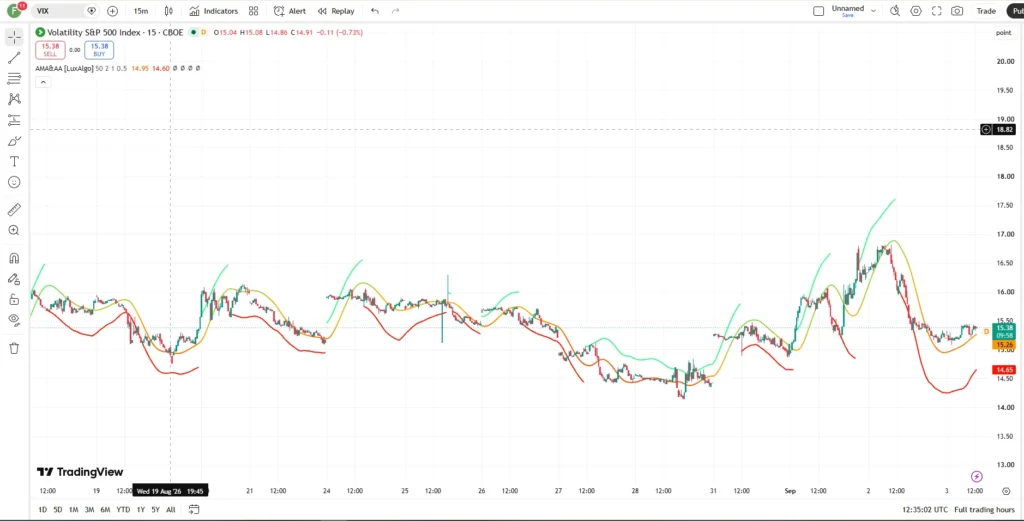Viewport: 1024px width, 521px height.
Task: Hide all drawings with eye icon
Action: pyautogui.click(x=14, y=320)
